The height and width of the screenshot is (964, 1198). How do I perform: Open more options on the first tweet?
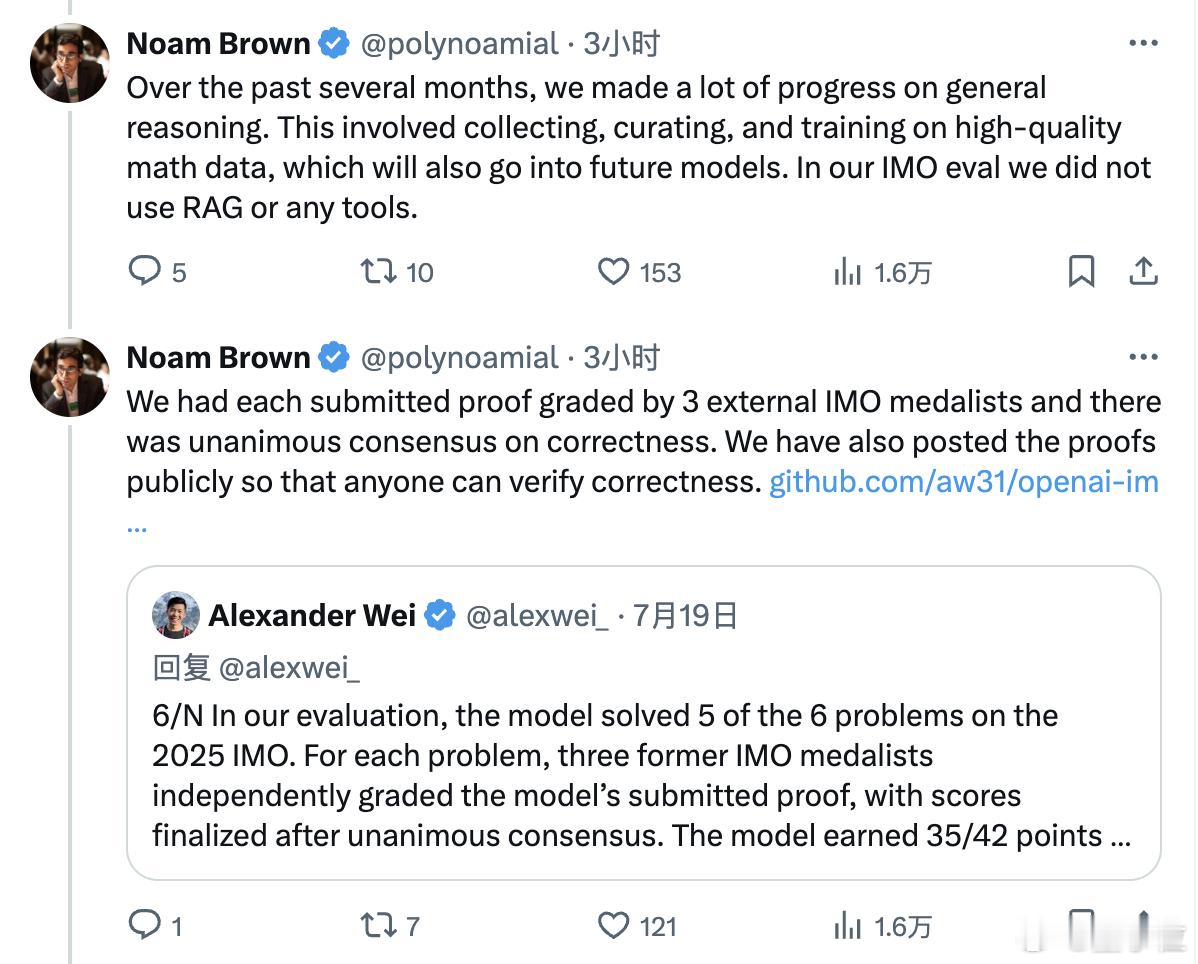click(x=1143, y=43)
